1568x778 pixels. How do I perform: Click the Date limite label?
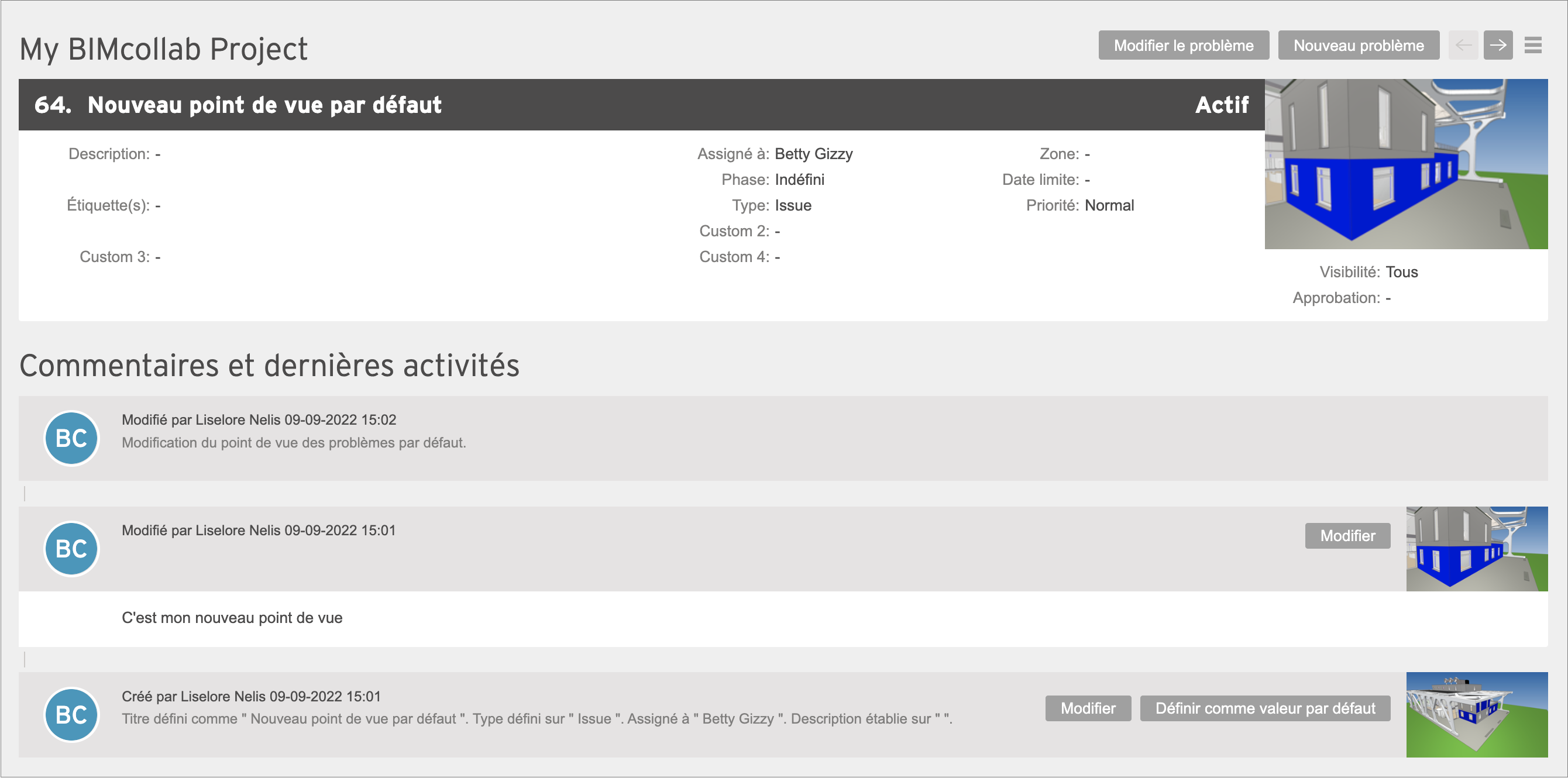[x=1040, y=180]
